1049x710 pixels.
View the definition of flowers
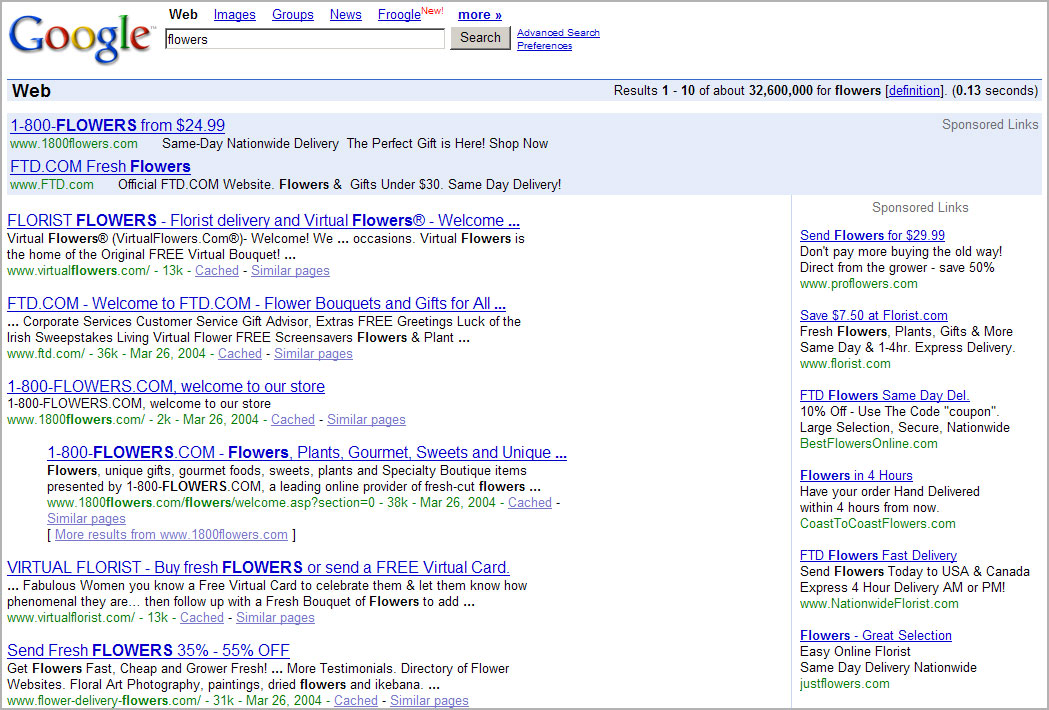[914, 91]
